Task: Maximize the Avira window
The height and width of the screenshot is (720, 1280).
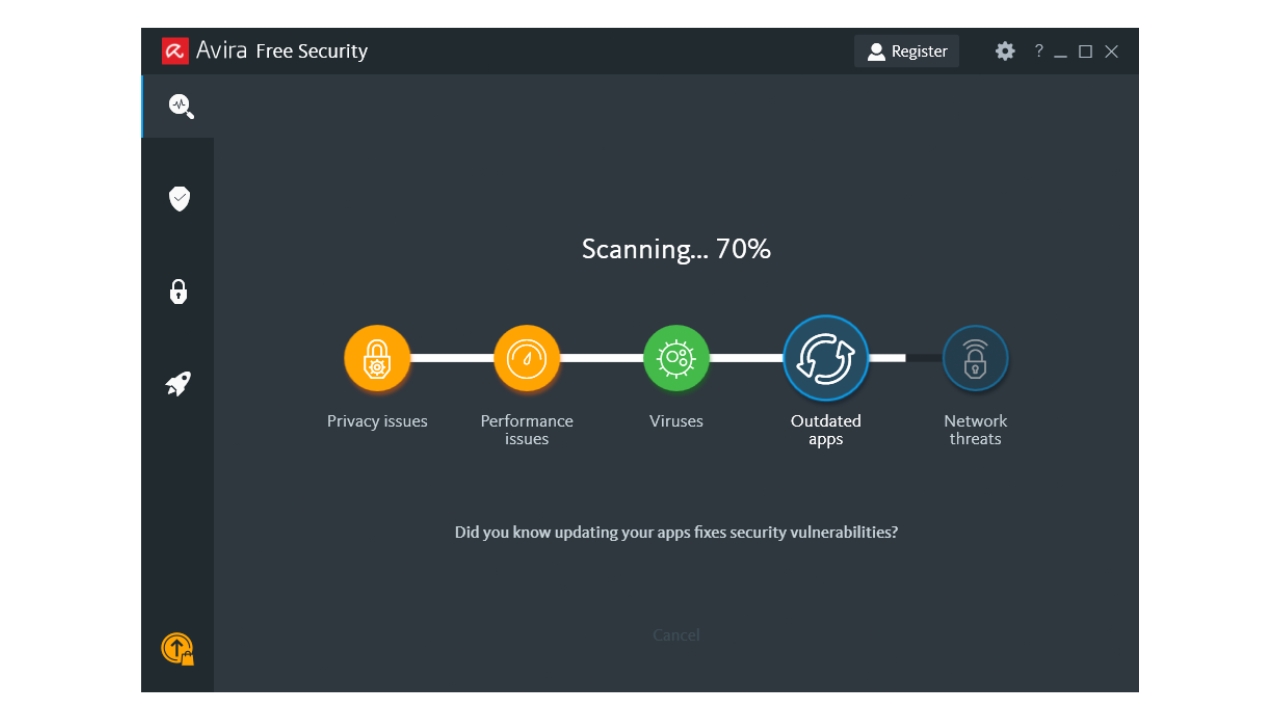Action: tap(1086, 51)
